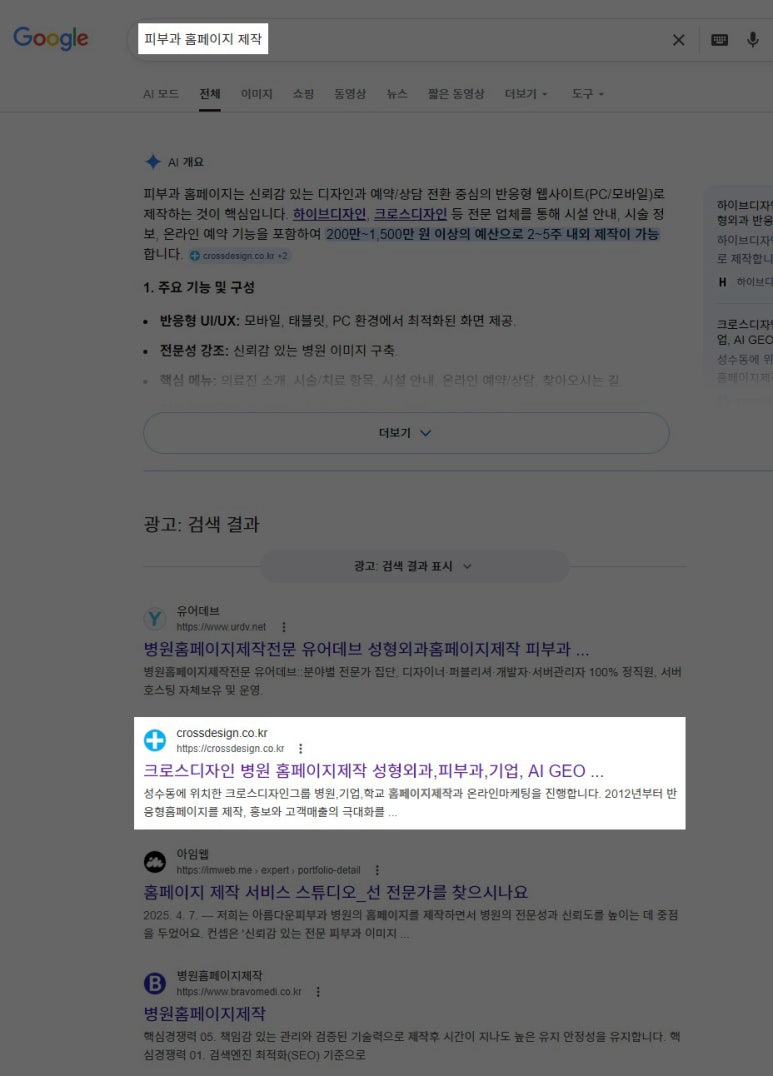Click the https://www.bravomedi.co.kr URL
773x1076 pixels.
point(239,992)
